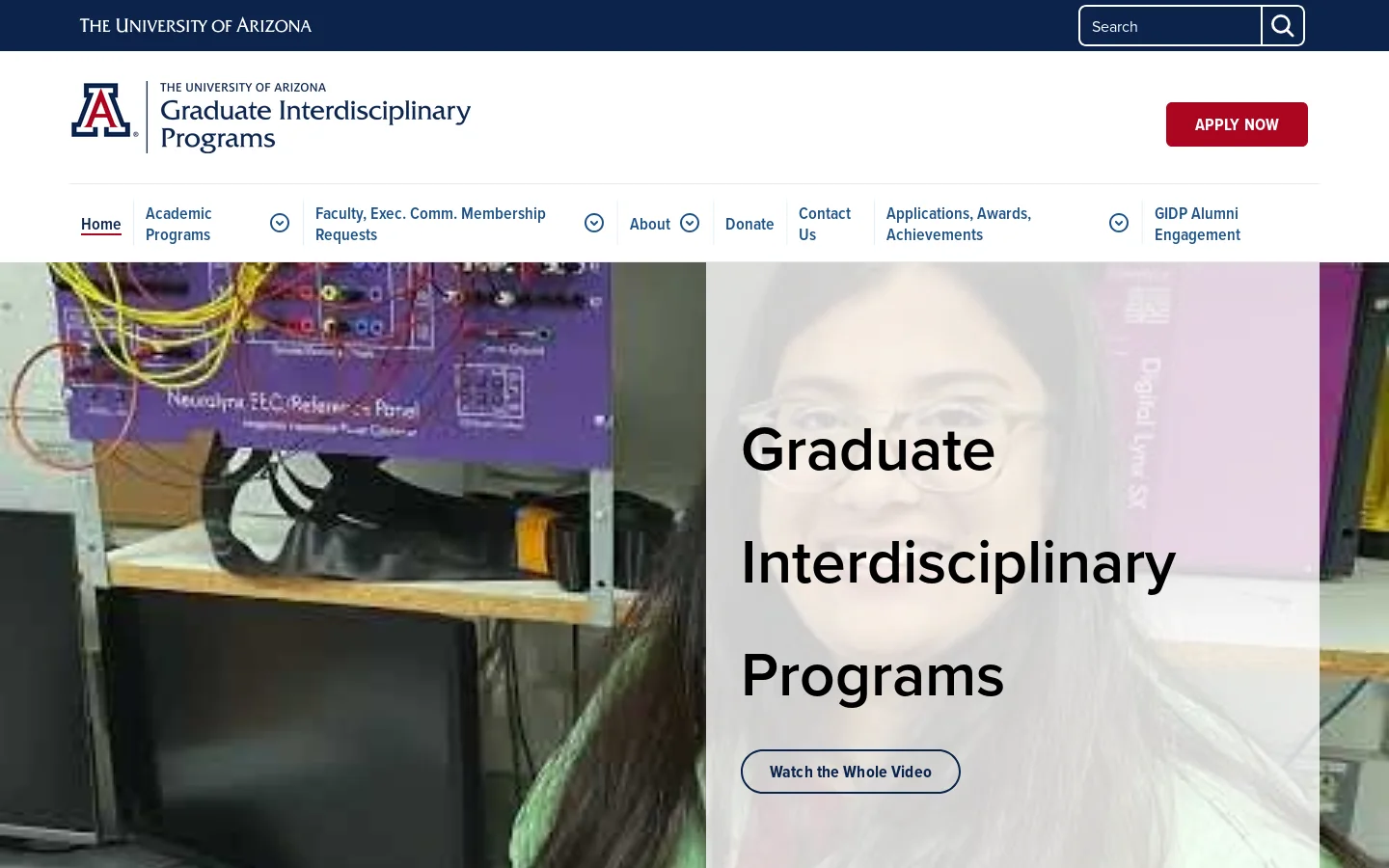Expand the Academic Programs dropdown chevron
The width and height of the screenshot is (1389, 868).
280,223
